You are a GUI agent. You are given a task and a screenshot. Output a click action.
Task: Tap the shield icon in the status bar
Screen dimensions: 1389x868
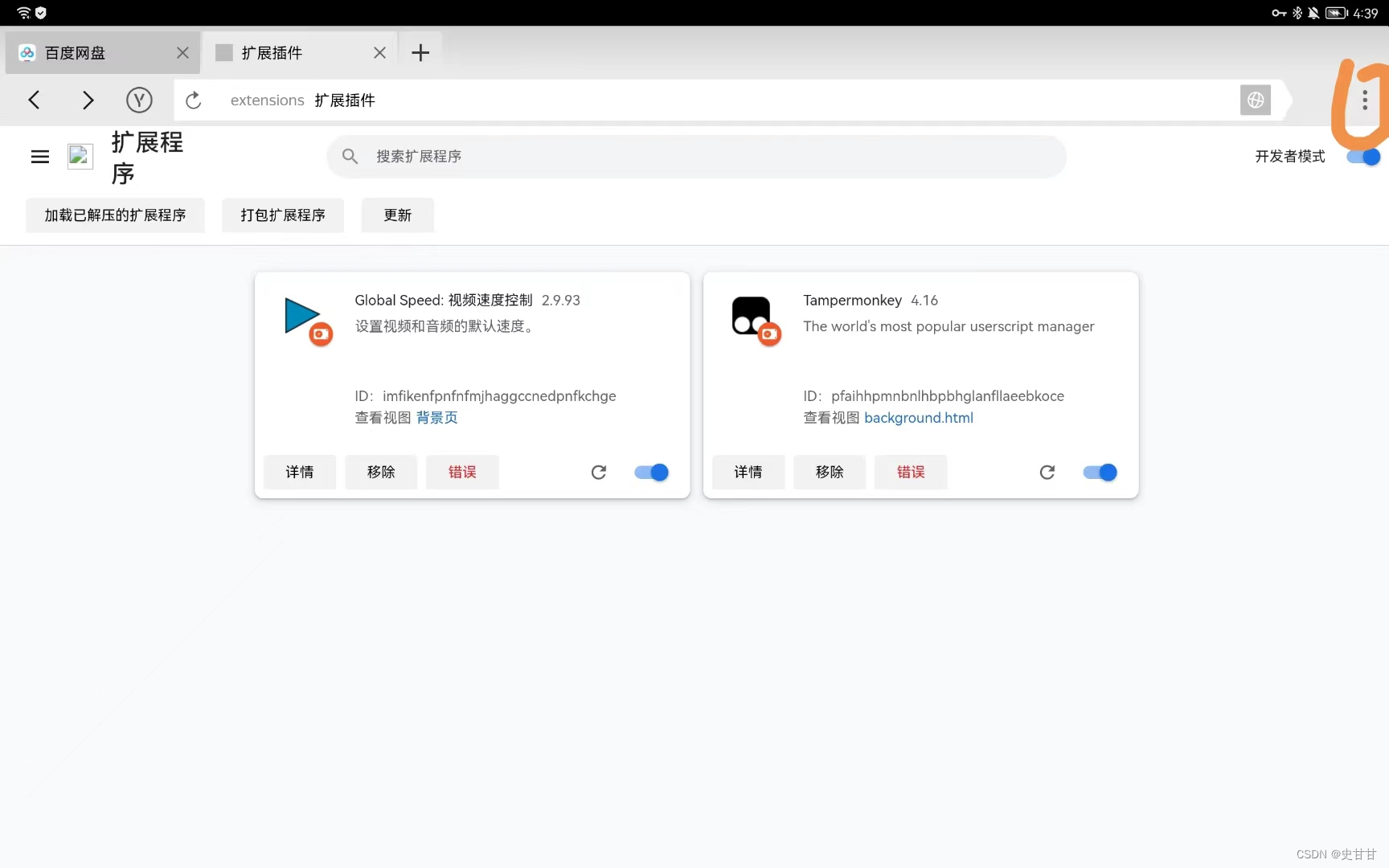41,13
